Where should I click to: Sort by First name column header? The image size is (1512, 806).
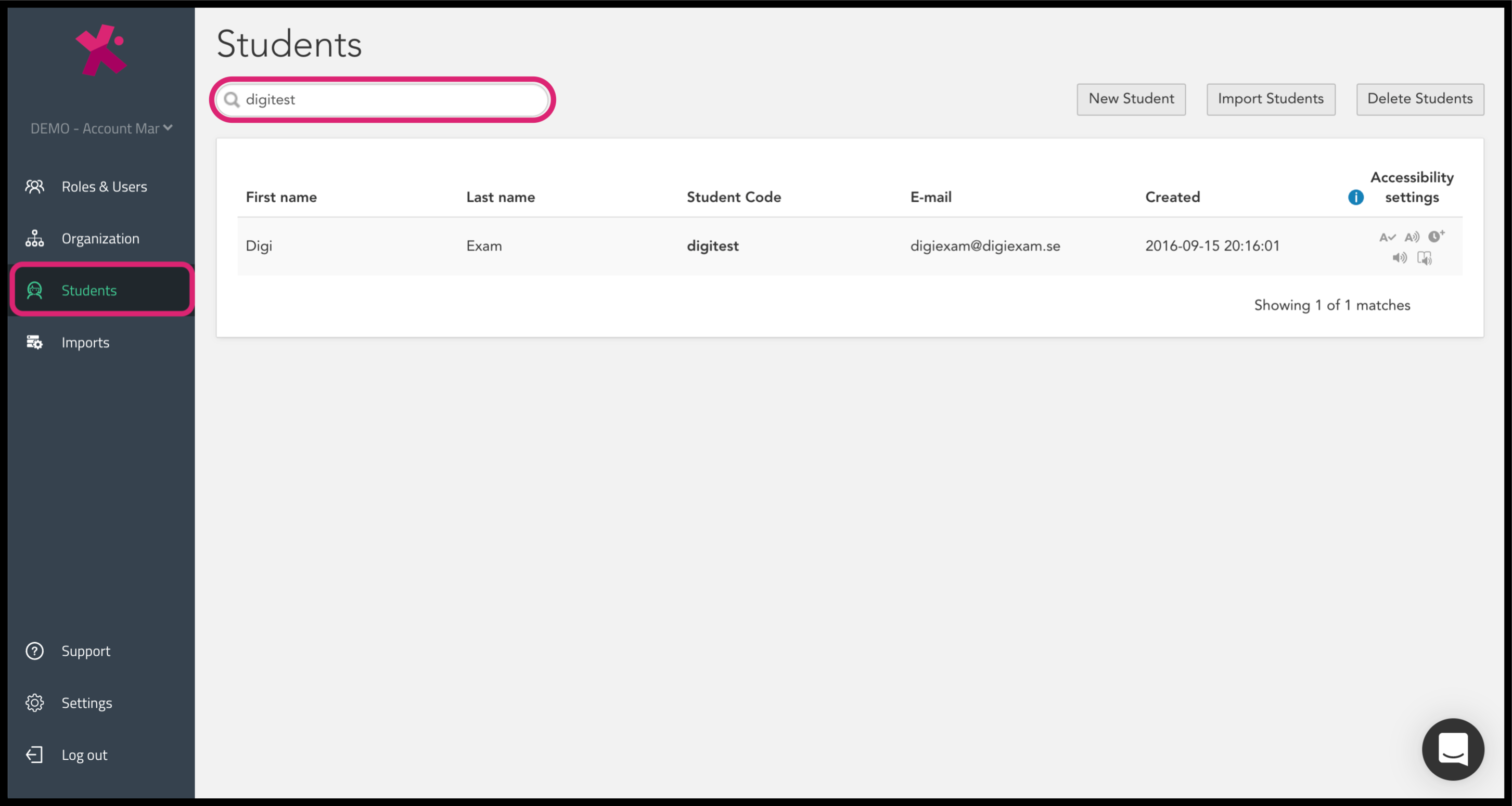(281, 197)
